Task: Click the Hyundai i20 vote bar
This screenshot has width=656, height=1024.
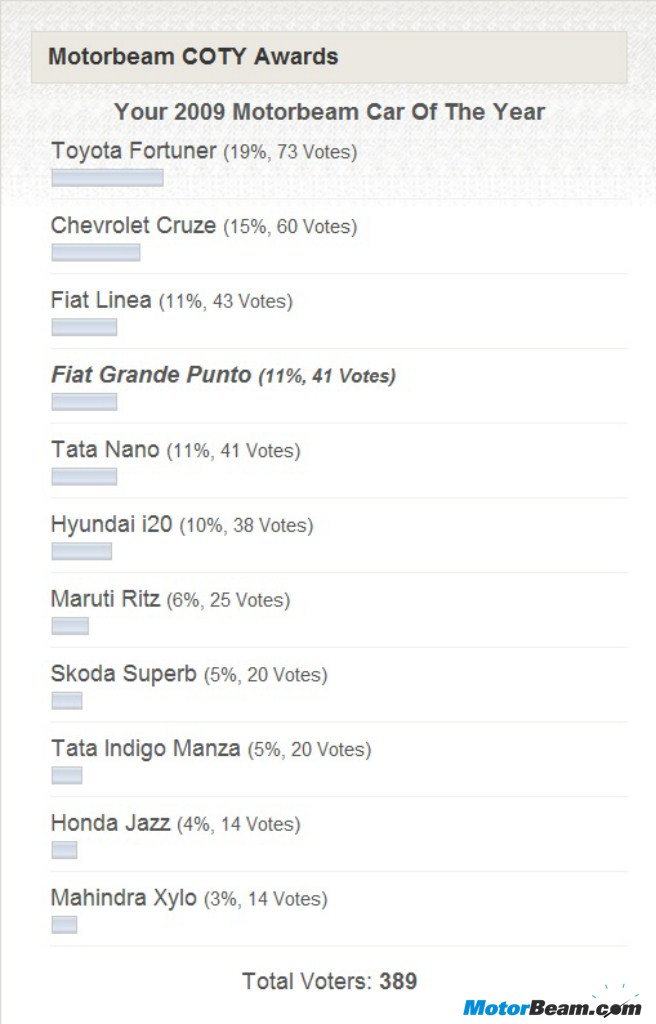Action: point(82,551)
